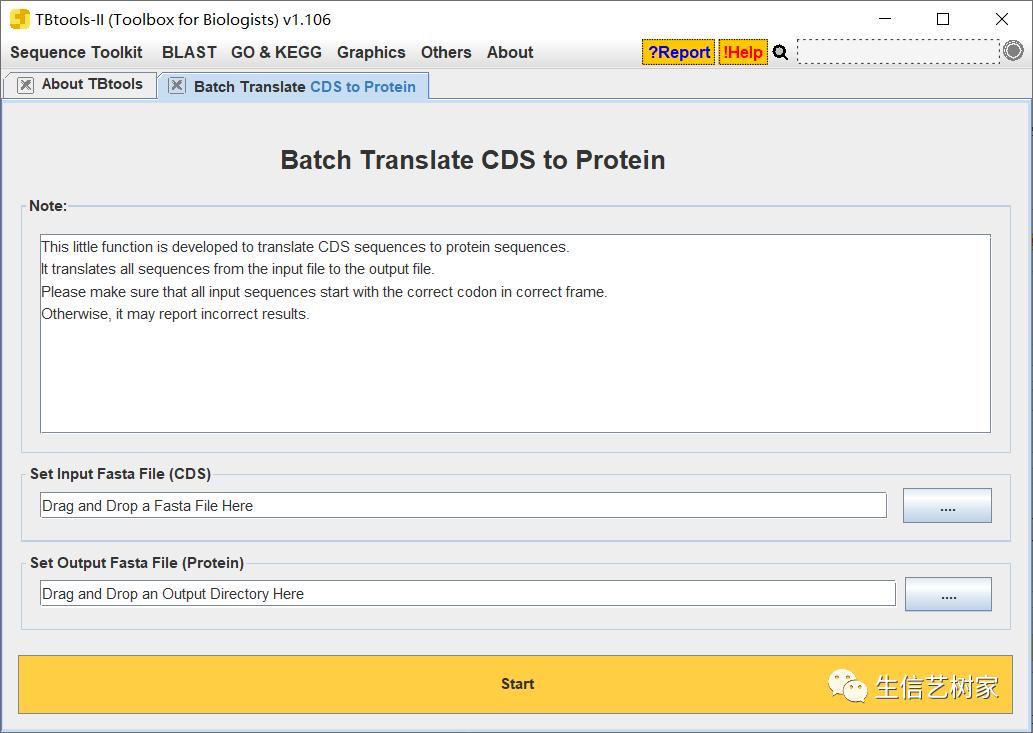This screenshot has height=733, width=1033.
Task: Click the yellow Start button
Action: pyautogui.click(x=515, y=684)
